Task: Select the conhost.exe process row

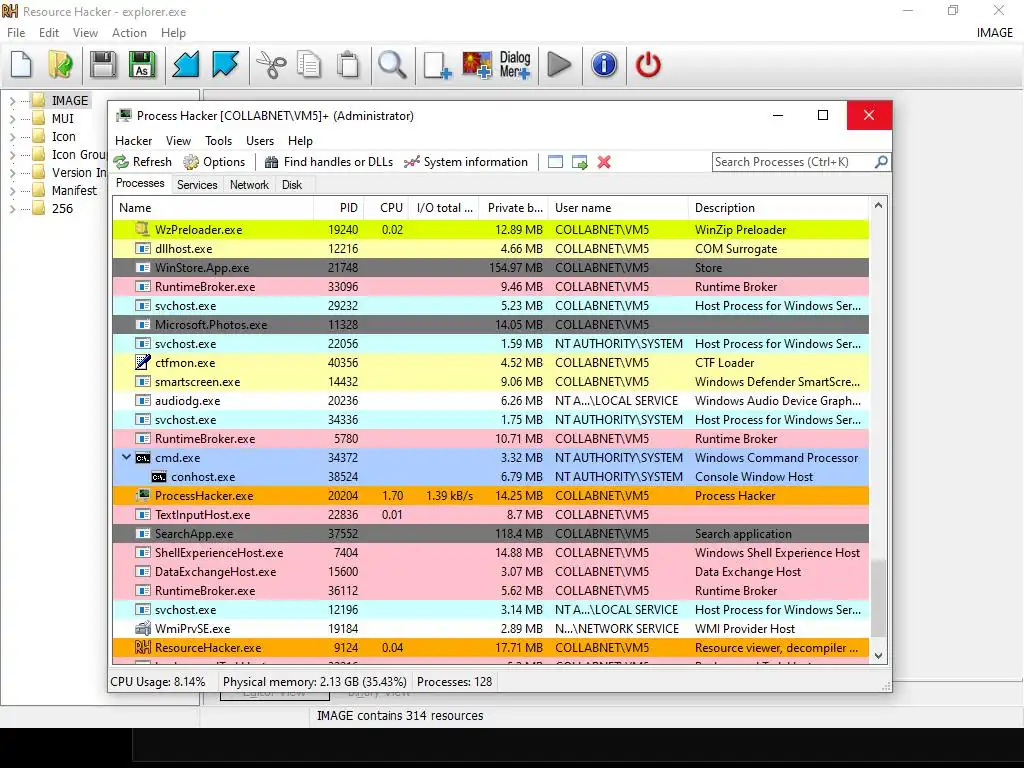Action: coord(490,477)
